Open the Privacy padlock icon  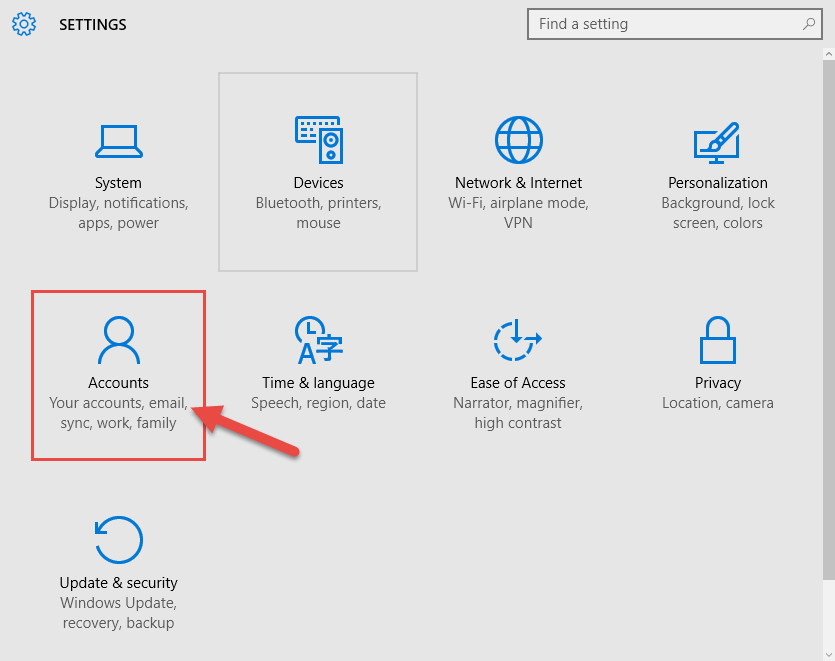[x=718, y=340]
